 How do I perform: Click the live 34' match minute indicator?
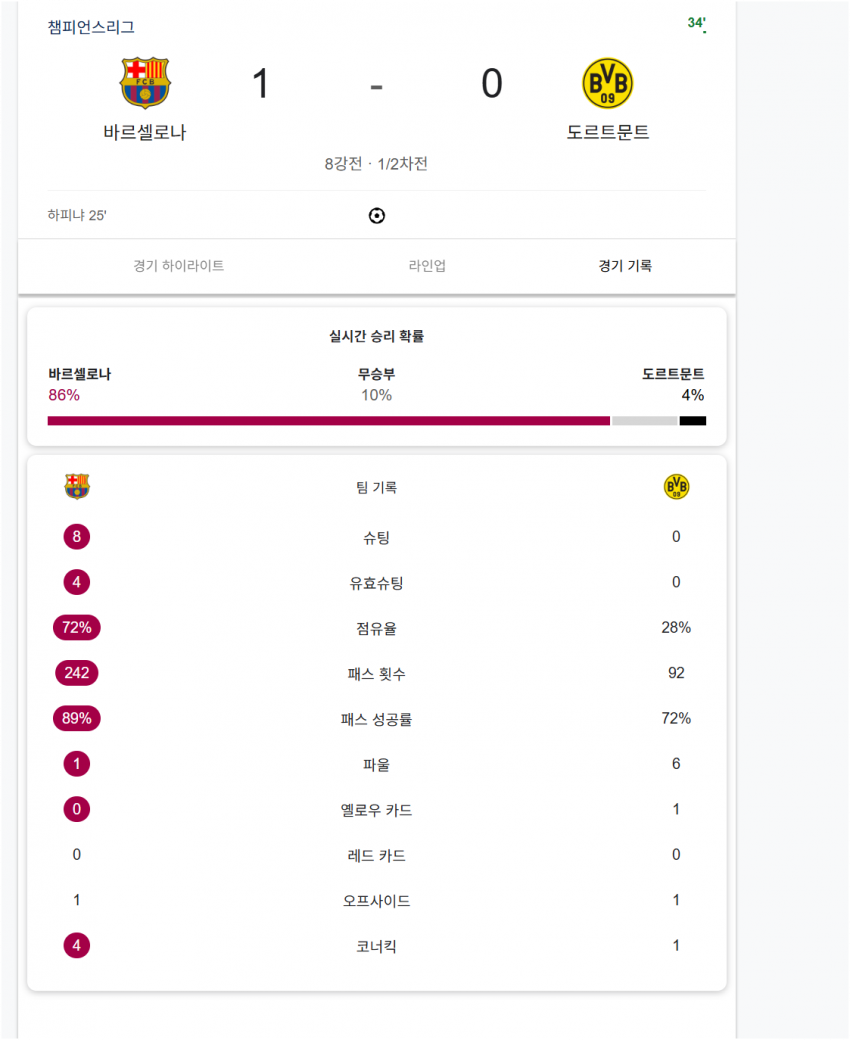[x=697, y=23]
